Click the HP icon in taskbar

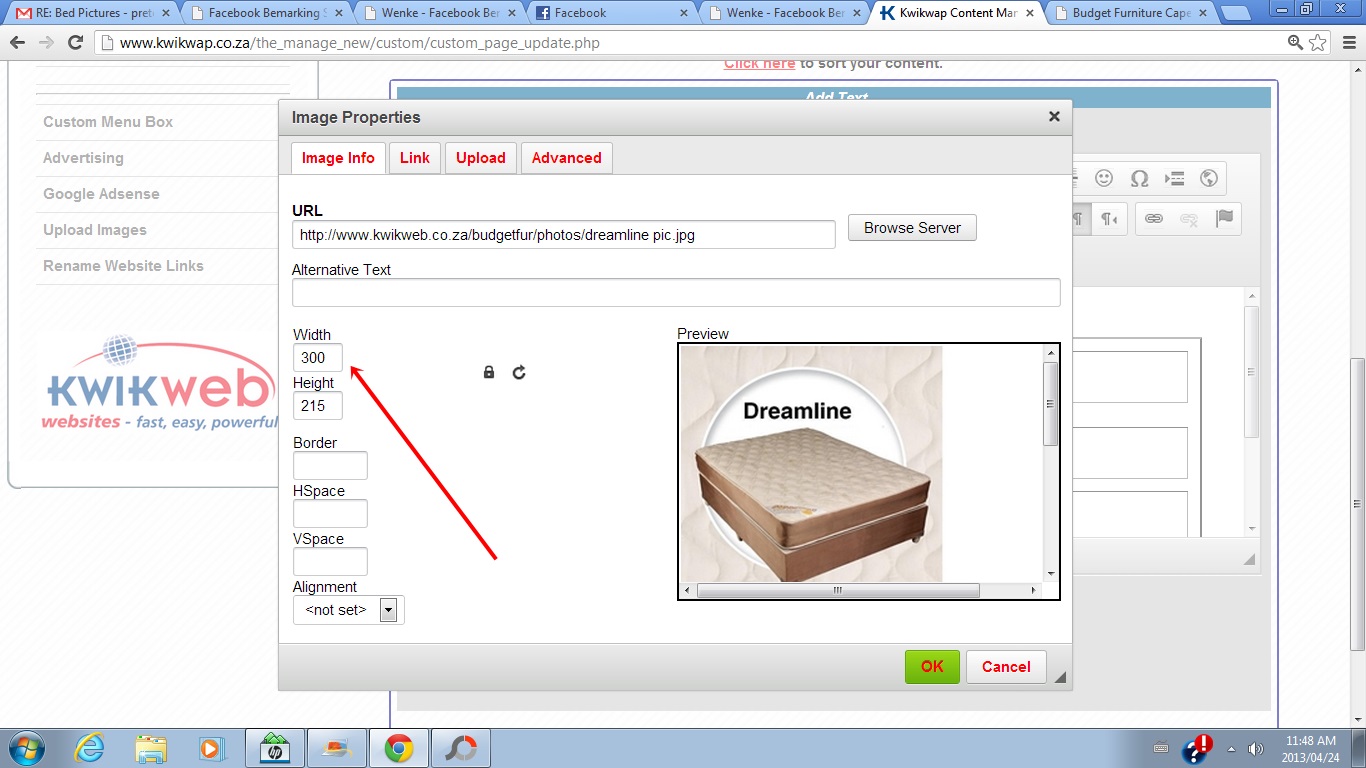pyautogui.click(x=273, y=748)
